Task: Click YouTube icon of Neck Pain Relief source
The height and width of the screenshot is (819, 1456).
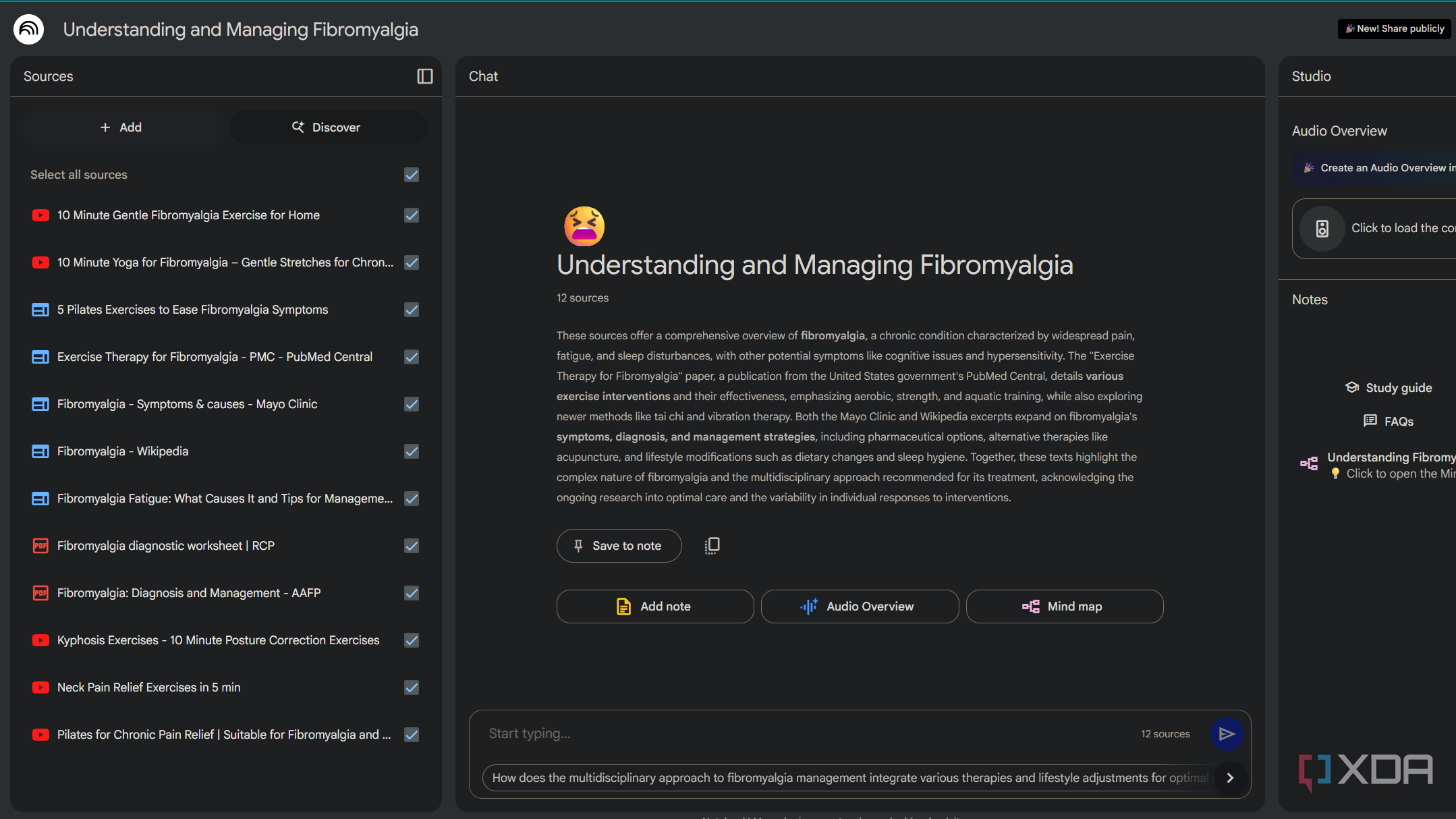Action: click(40, 687)
